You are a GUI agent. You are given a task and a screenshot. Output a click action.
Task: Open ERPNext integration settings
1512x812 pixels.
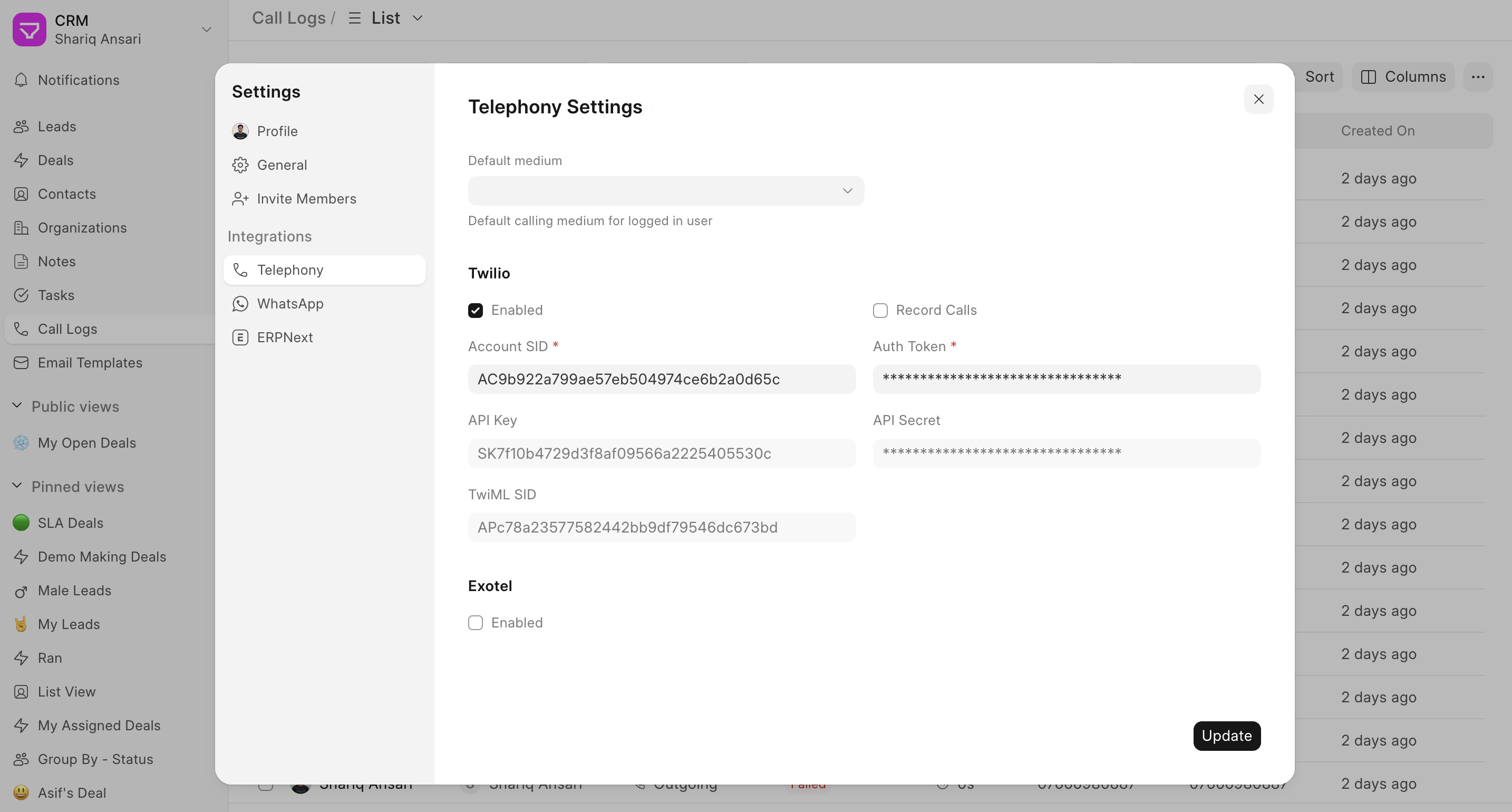pos(284,337)
